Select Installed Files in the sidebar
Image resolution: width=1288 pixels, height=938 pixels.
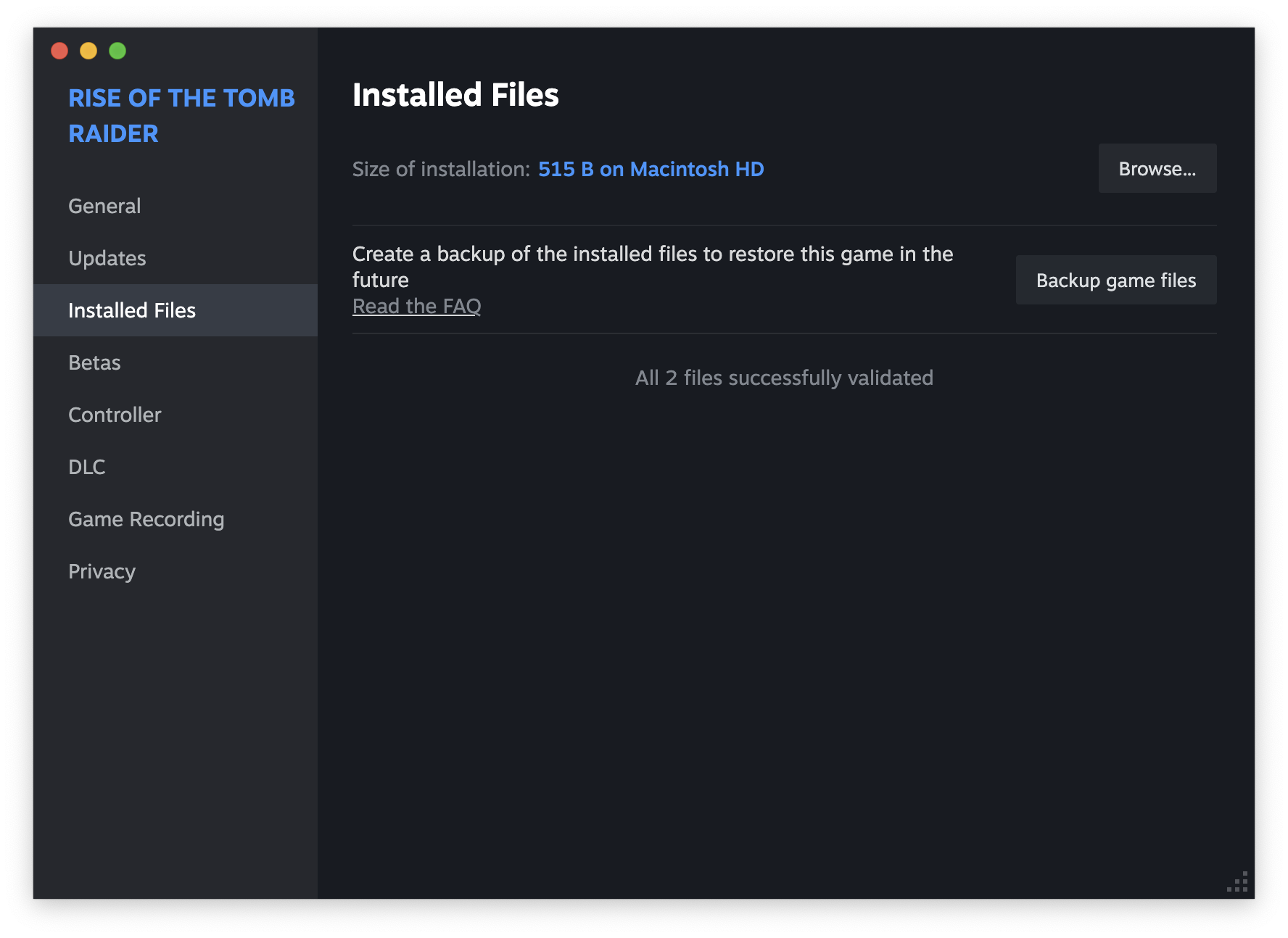coord(132,310)
